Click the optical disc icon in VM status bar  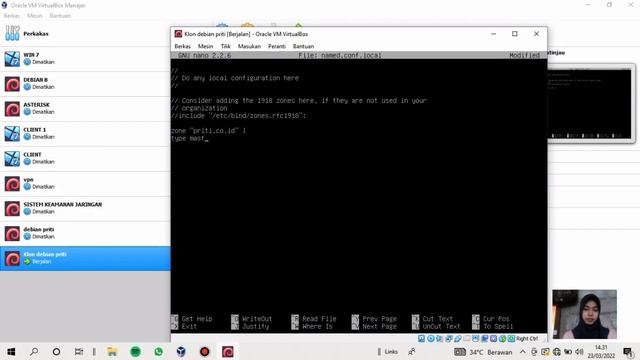tap(431, 338)
